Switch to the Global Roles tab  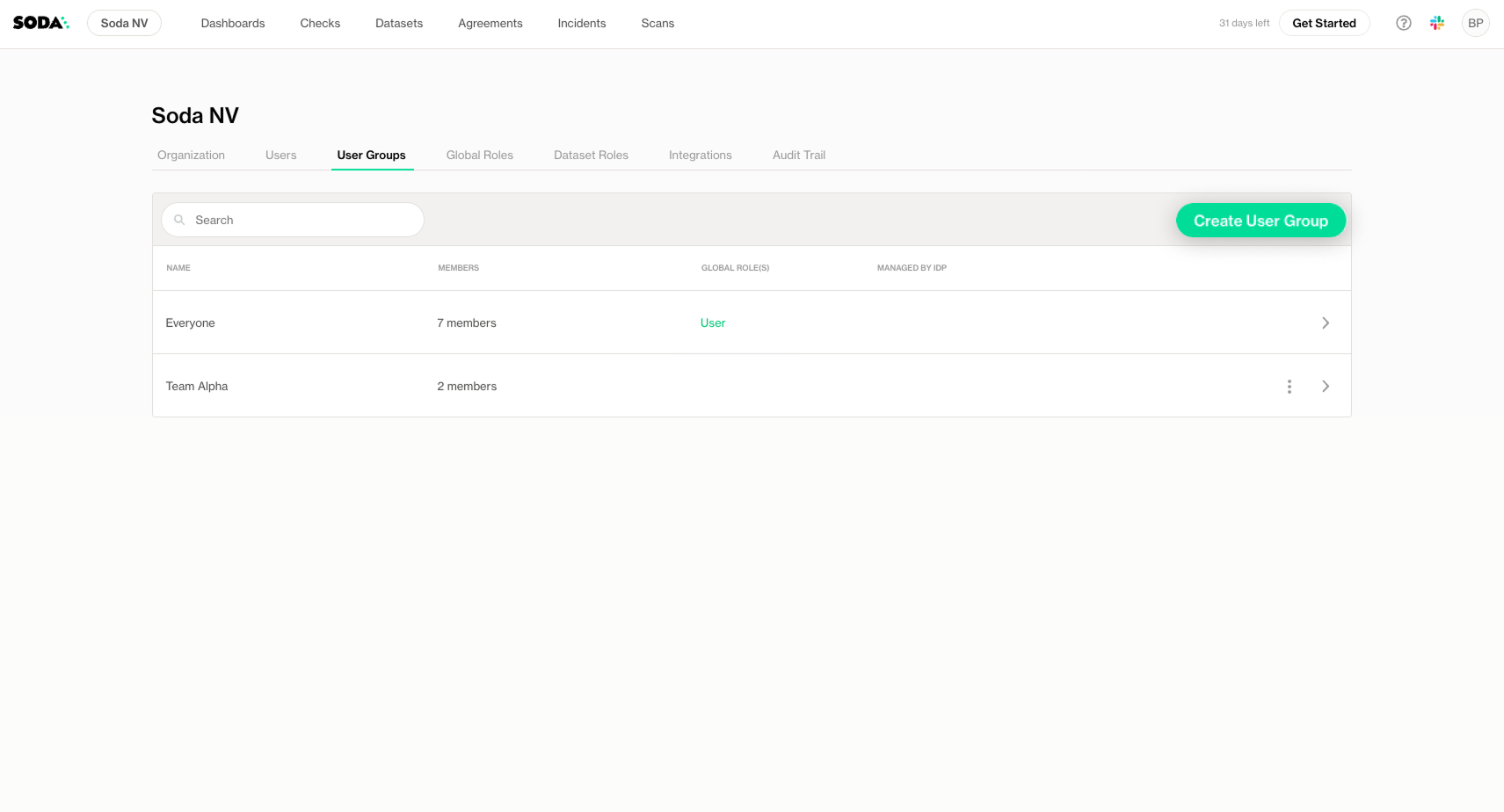[479, 156]
